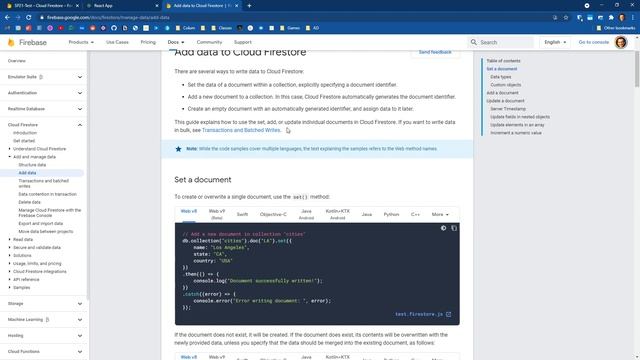The width and height of the screenshot is (640, 360).
Task: Open new tab with plus button
Action: 249,6
